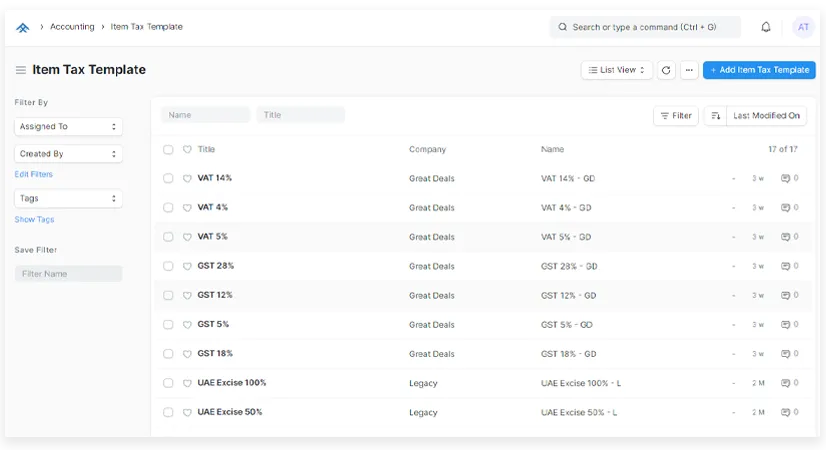826x450 pixels.
Task: Refresh the Item Tax Template list
Action: coord(666,70)
